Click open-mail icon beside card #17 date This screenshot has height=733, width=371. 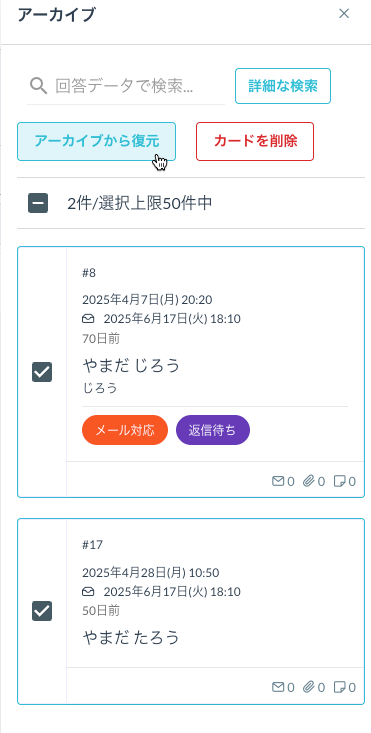(x=88, y=592)
